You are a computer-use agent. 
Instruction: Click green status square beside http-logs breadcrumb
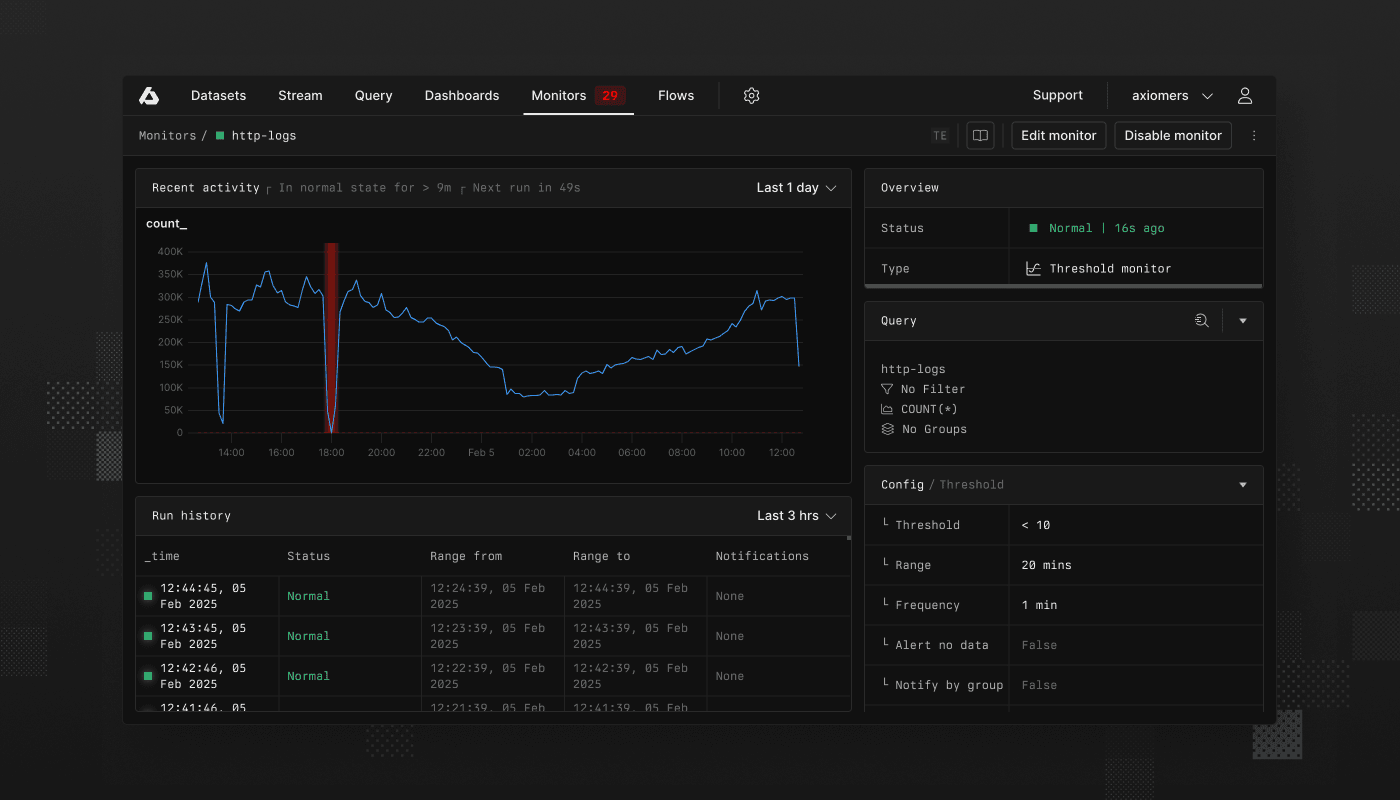coord(220,136)
